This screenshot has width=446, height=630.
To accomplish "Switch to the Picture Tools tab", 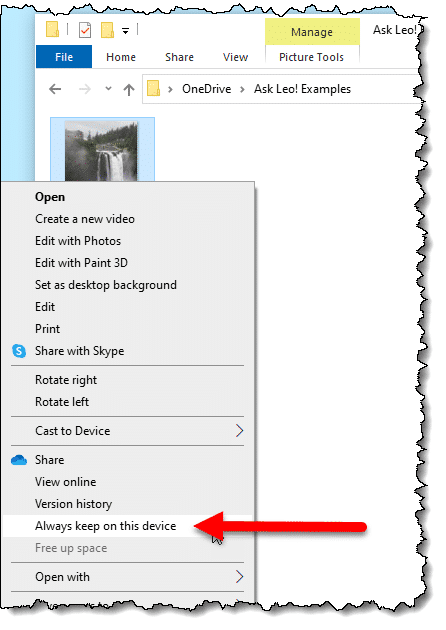I will click(x=311, y=57).
